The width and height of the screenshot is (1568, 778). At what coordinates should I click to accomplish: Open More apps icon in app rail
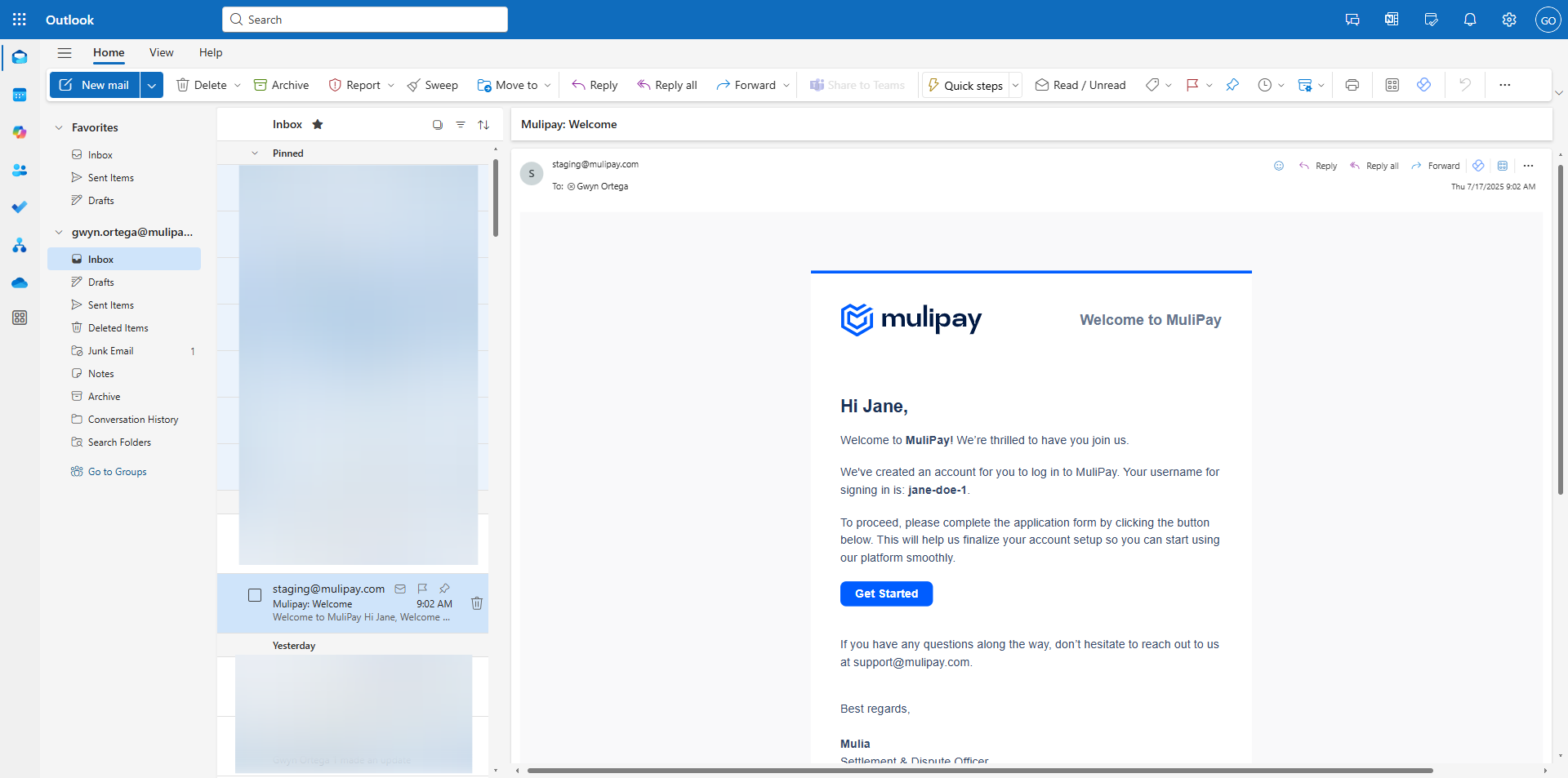click(20, 318)
